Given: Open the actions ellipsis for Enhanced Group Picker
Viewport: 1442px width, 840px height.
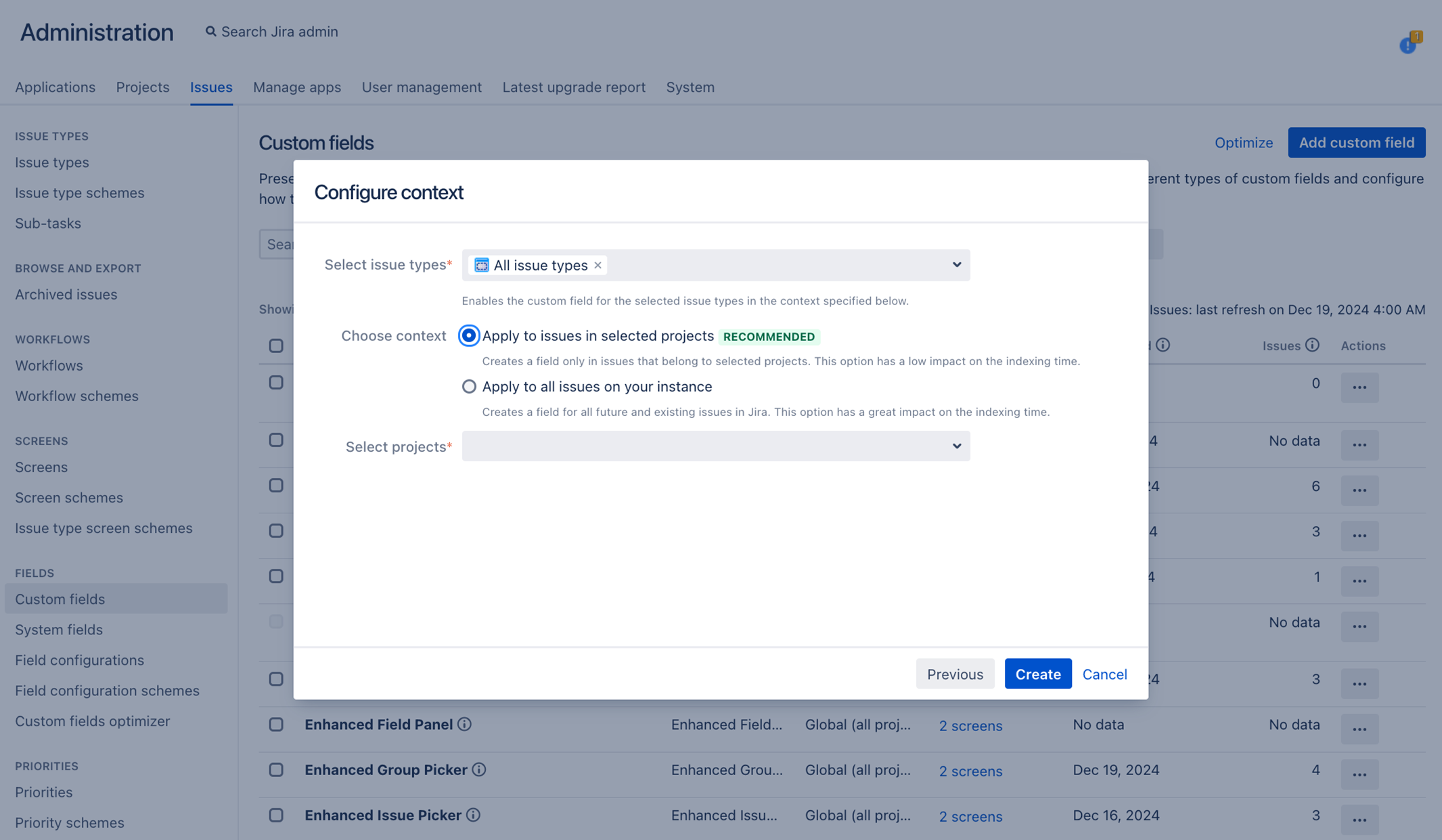Looking at the screenshot, I should 1360,774.
